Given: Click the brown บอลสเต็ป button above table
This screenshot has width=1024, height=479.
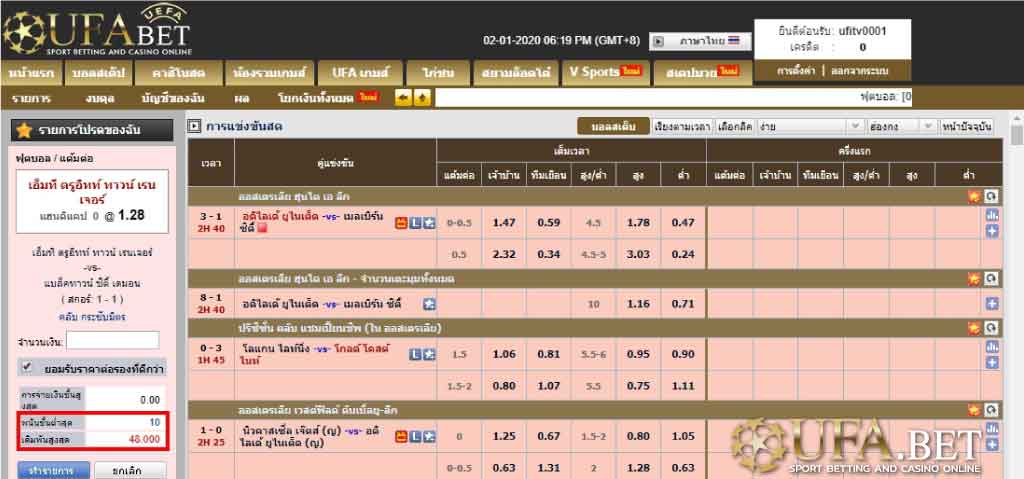Looking at the screenshot, I should [x=613, y=127].
